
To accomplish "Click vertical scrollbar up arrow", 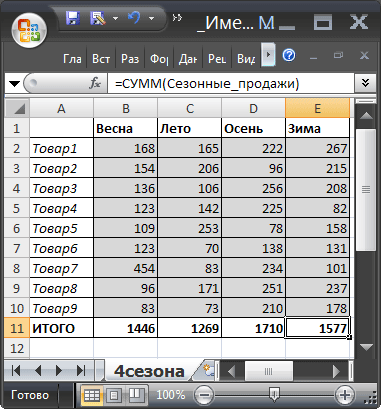I will point(366,115).
